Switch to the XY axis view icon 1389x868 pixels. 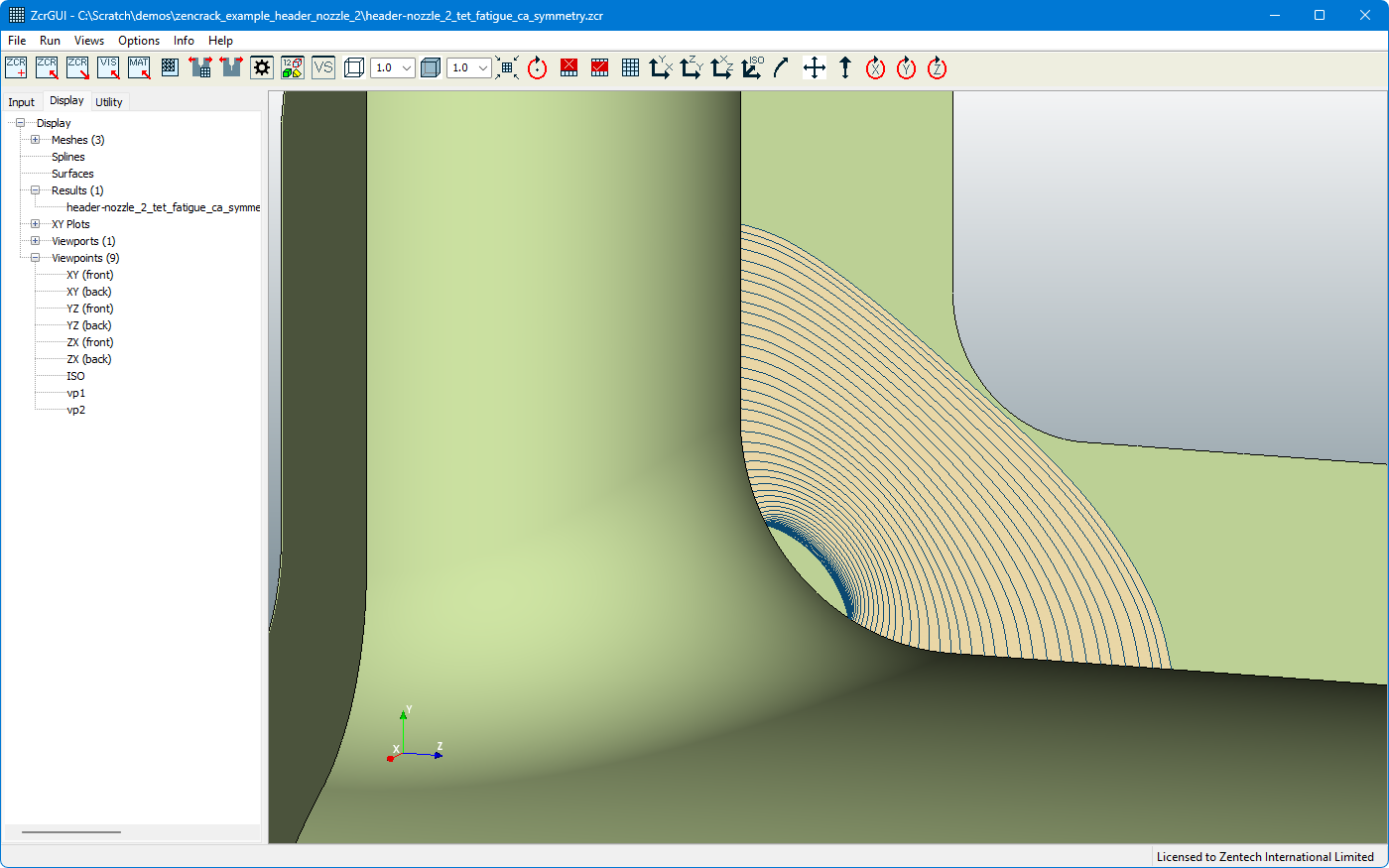(661, 67)
